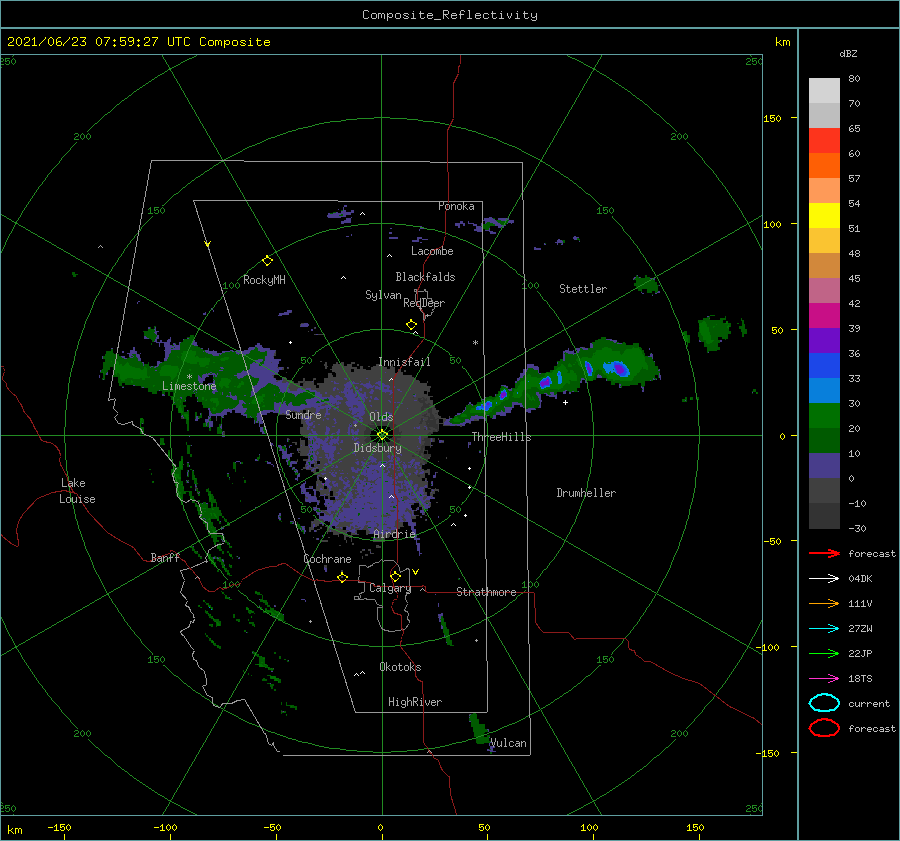Click the intense purple storm cell south of Stettler
The image size is (900, 841).
619,368
